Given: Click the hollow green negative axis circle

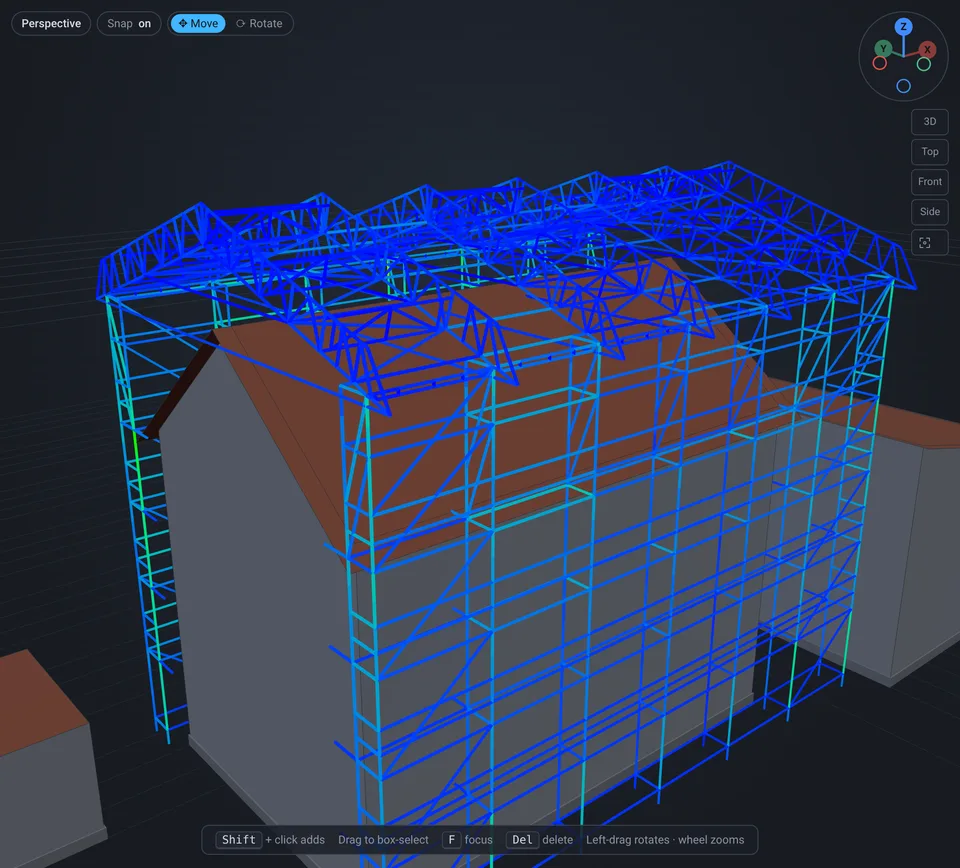Looking at the screenshot, I should (x=924, y=64).
